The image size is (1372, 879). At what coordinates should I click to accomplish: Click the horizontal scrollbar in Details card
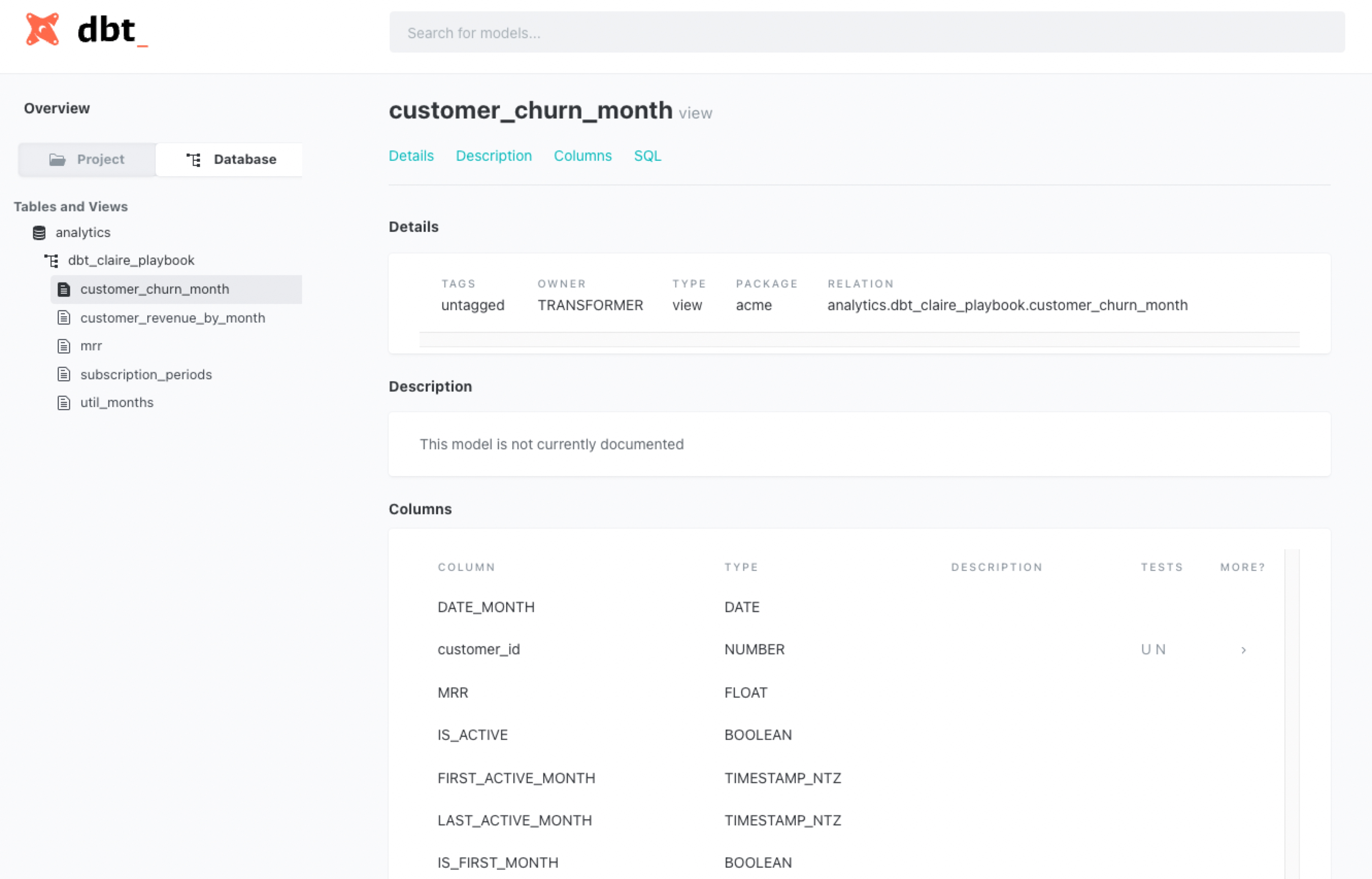click(859, 340)
